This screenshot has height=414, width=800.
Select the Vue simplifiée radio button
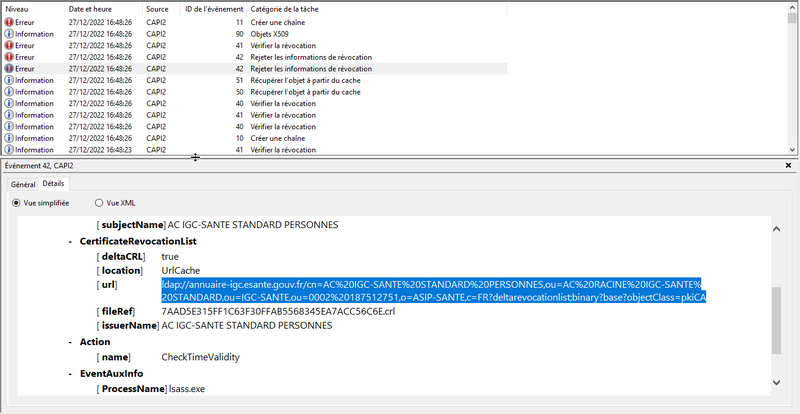(16, 203)
